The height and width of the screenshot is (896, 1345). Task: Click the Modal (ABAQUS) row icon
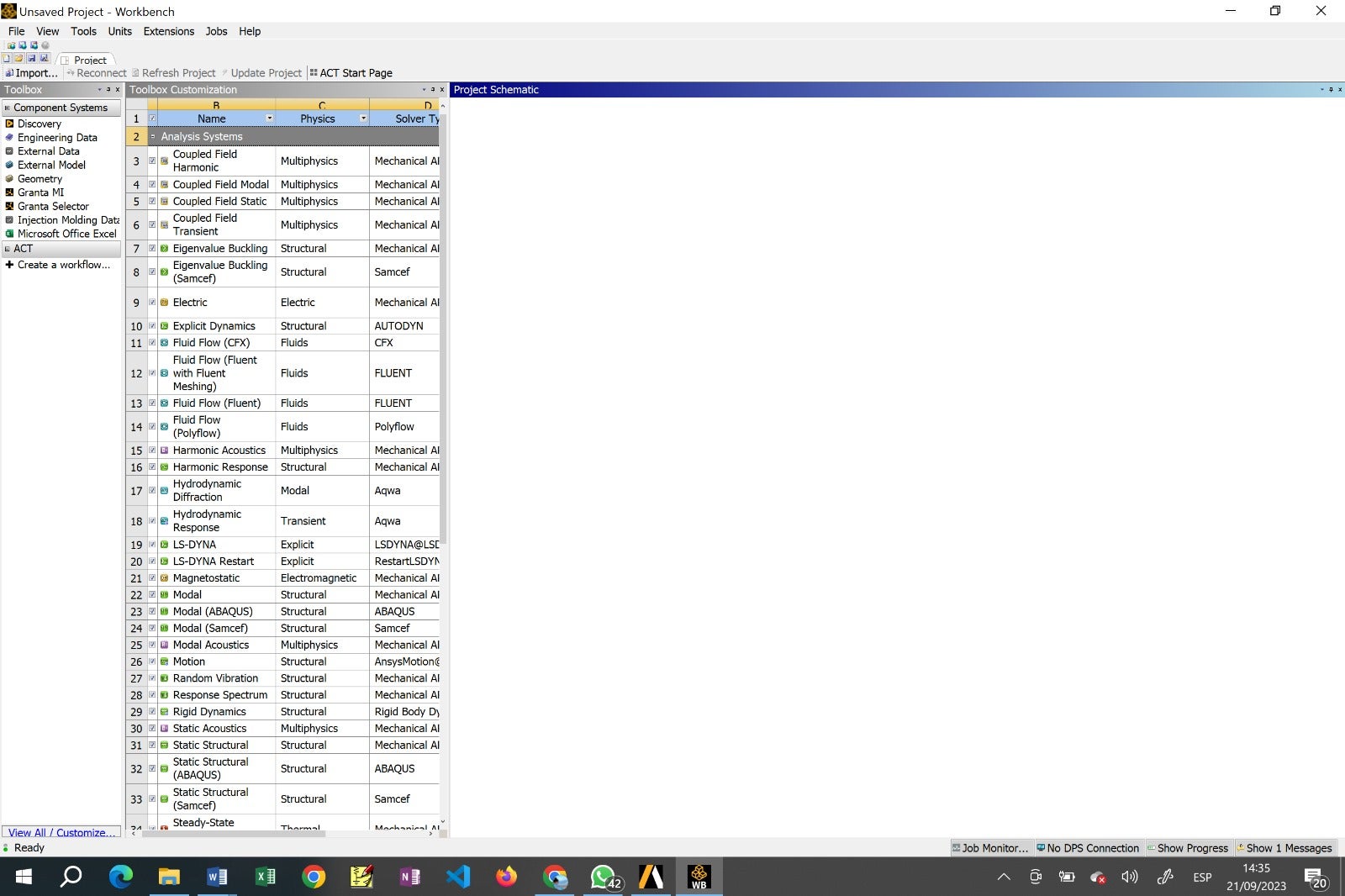click(164, 612)
